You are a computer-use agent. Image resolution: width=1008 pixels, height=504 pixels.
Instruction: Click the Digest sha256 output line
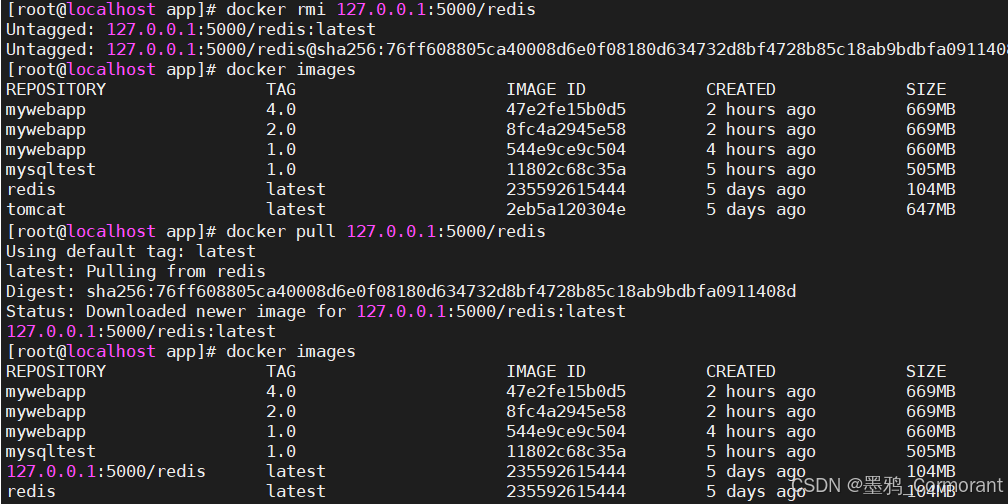point(401,291)
